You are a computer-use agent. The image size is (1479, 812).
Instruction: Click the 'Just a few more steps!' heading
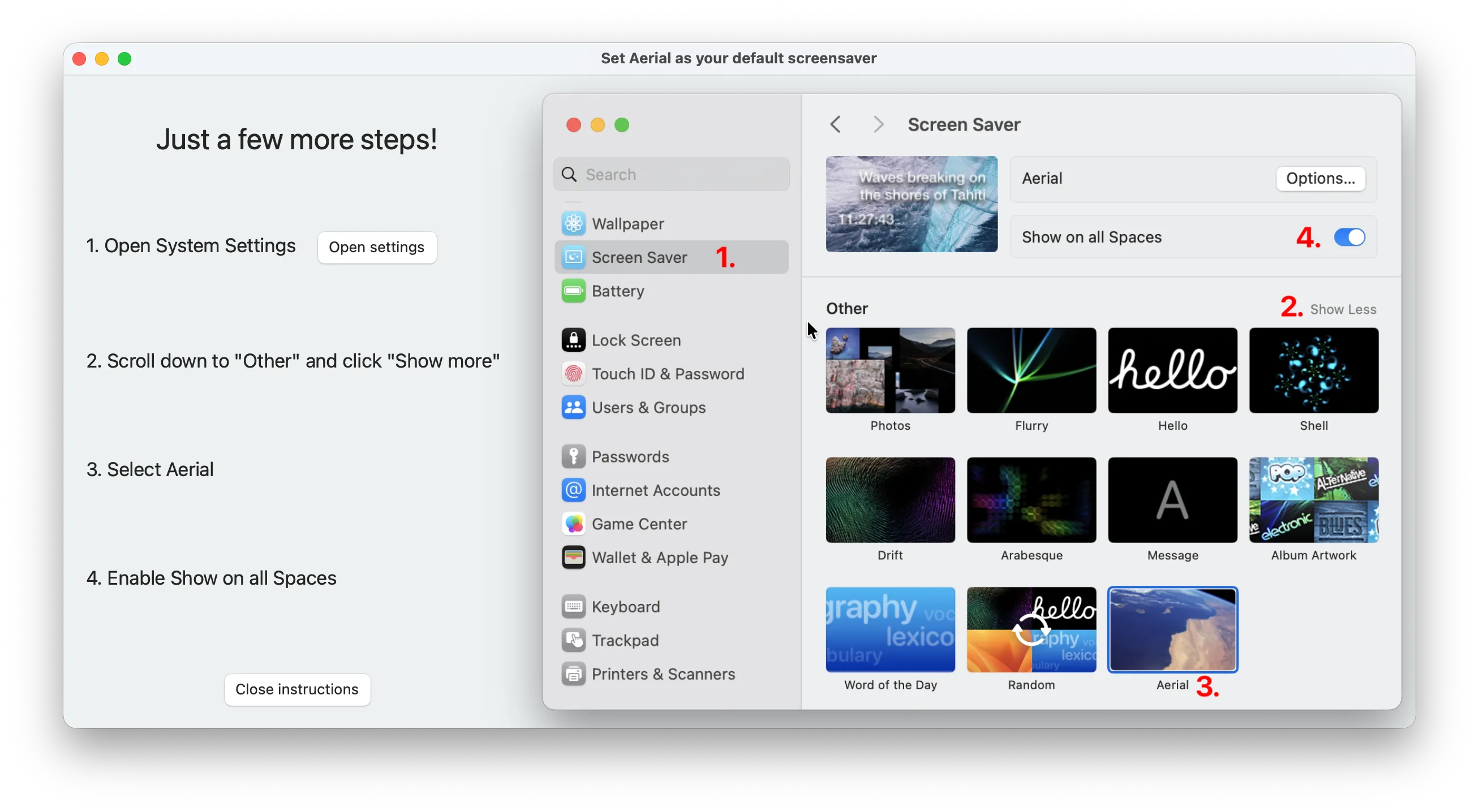click(x=297, y=140)
